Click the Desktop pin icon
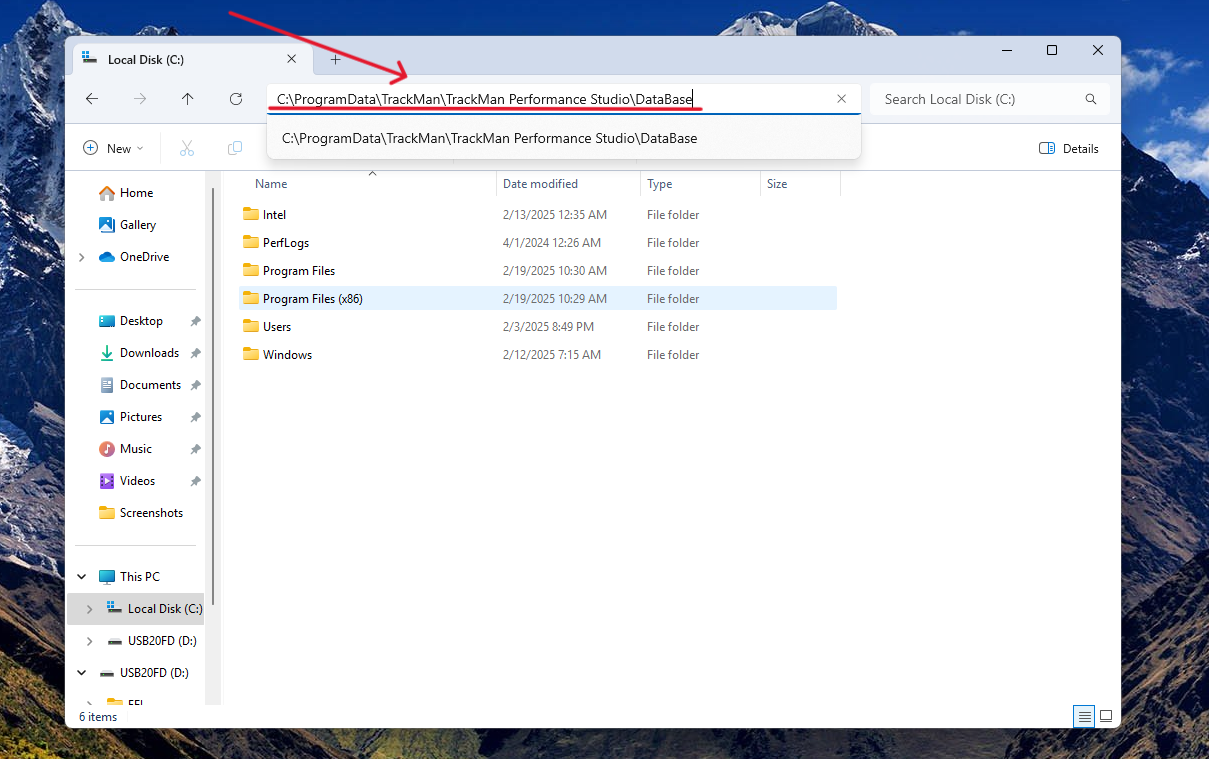This screenshot has width=1209, height=759. pos(196,321)
